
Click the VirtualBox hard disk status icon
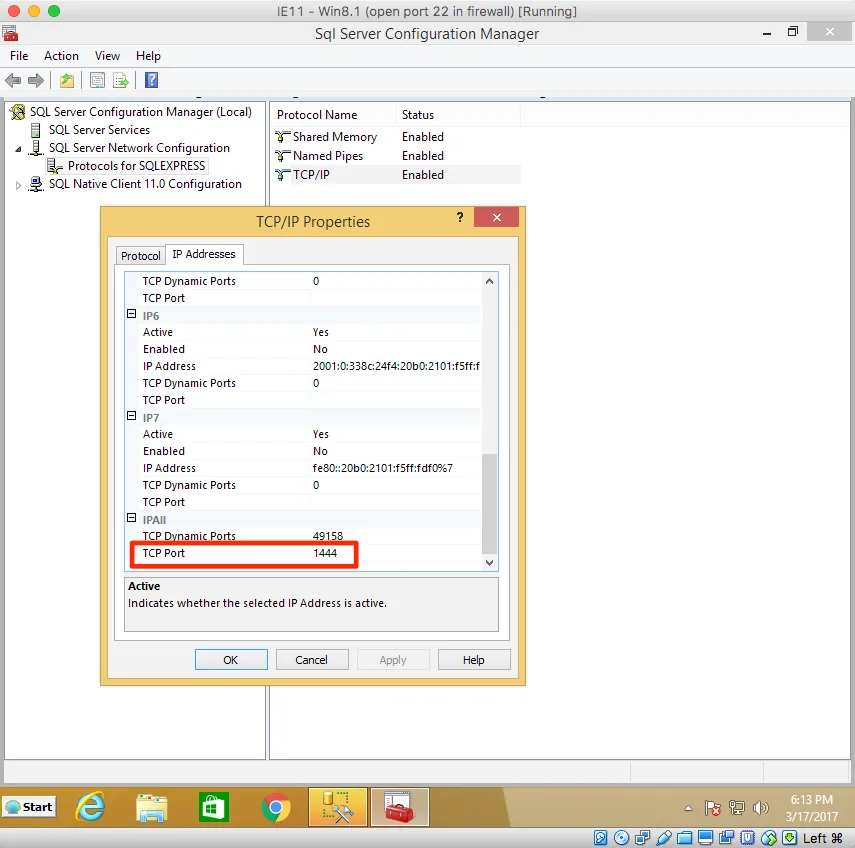pos(600,838)
